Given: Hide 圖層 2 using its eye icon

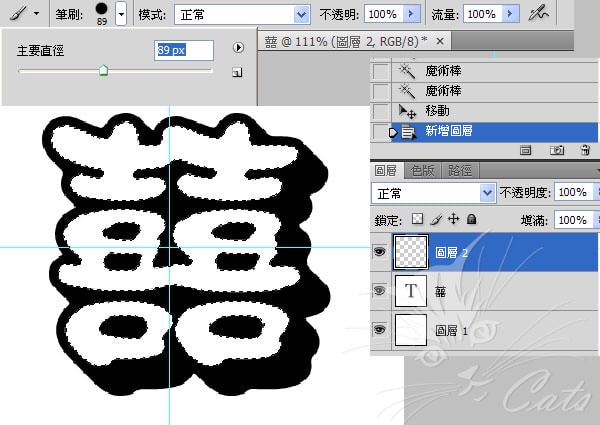Looking at the screenshot, I should [380, 253].
